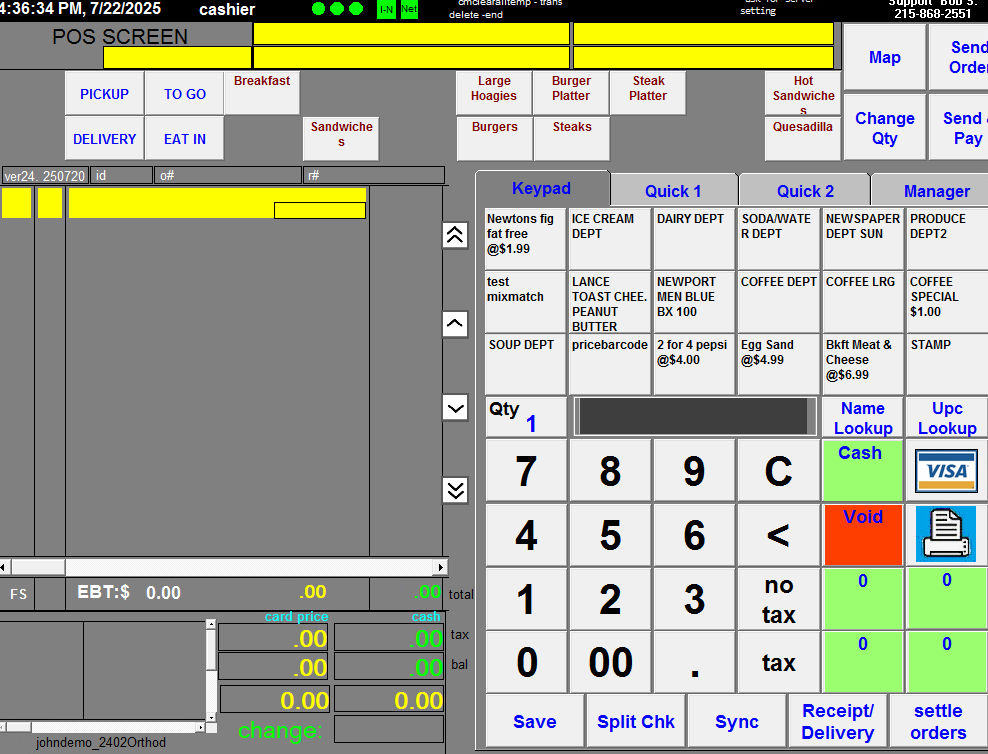Add Bkft Meat & Cheese item
The width and height of the screenshot is (988, 754).
(x=863, y=365)
